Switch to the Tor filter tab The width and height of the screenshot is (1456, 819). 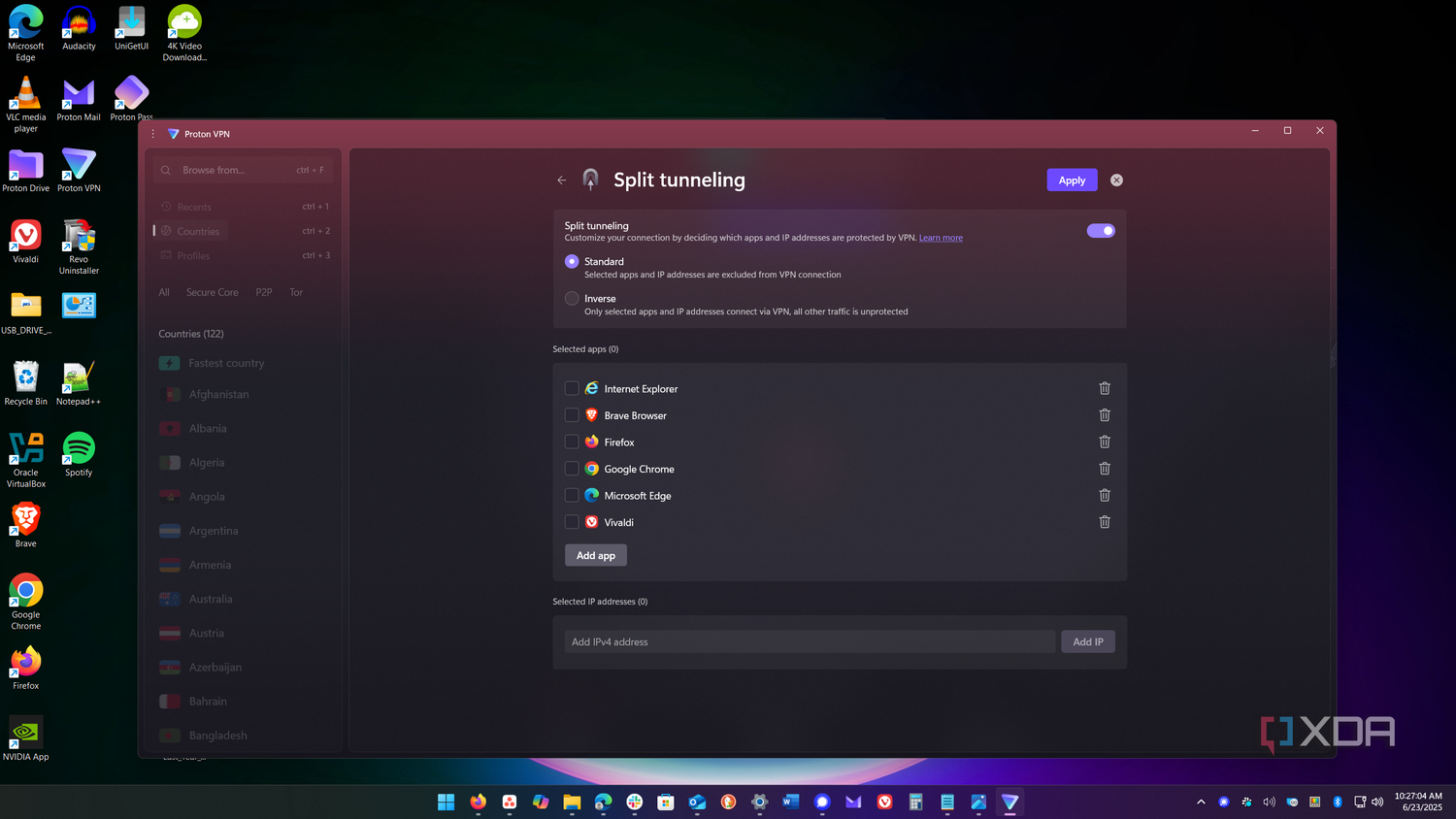click(296, 292)
